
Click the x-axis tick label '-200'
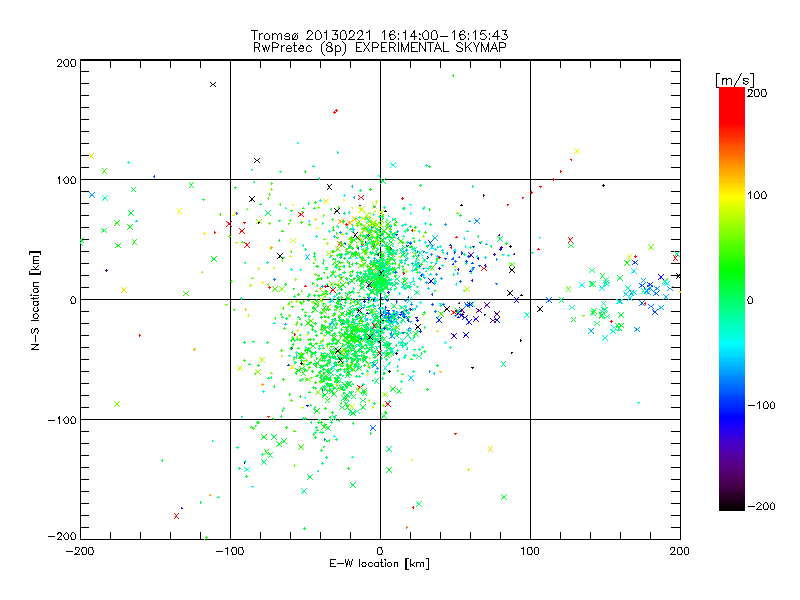pyautogui.click(x=80, y=551)
